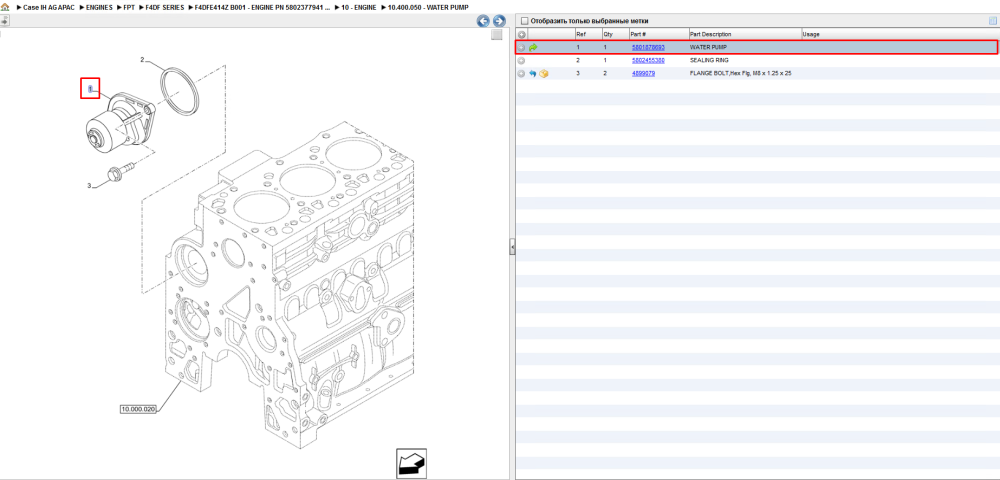This screenshot has height=480, width=1000.
Task: Open the Case IH AG APAC breadcrumb
Action: click(48, 7)
